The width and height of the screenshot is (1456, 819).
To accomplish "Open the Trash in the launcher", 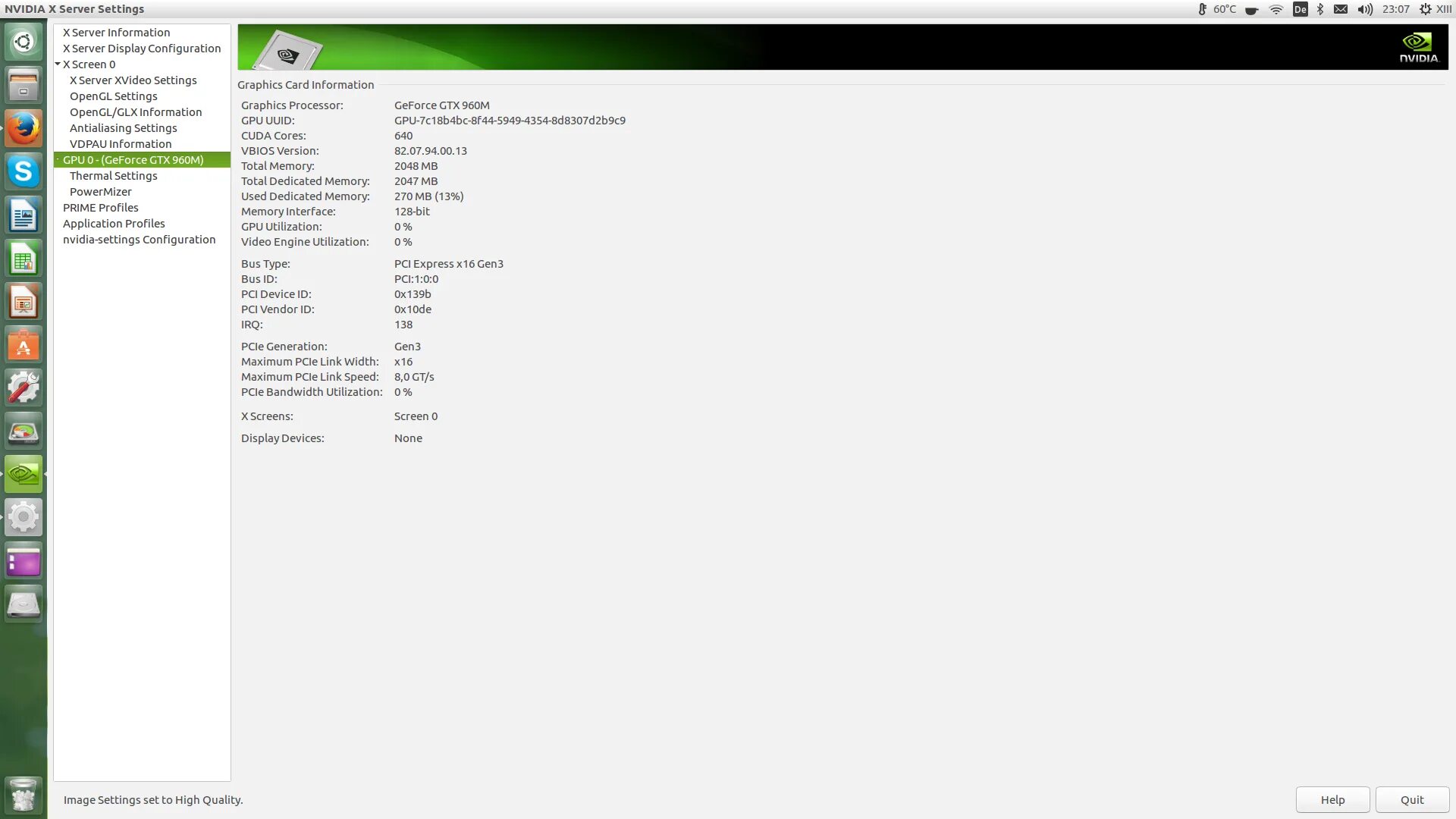I will click(24, 795).
